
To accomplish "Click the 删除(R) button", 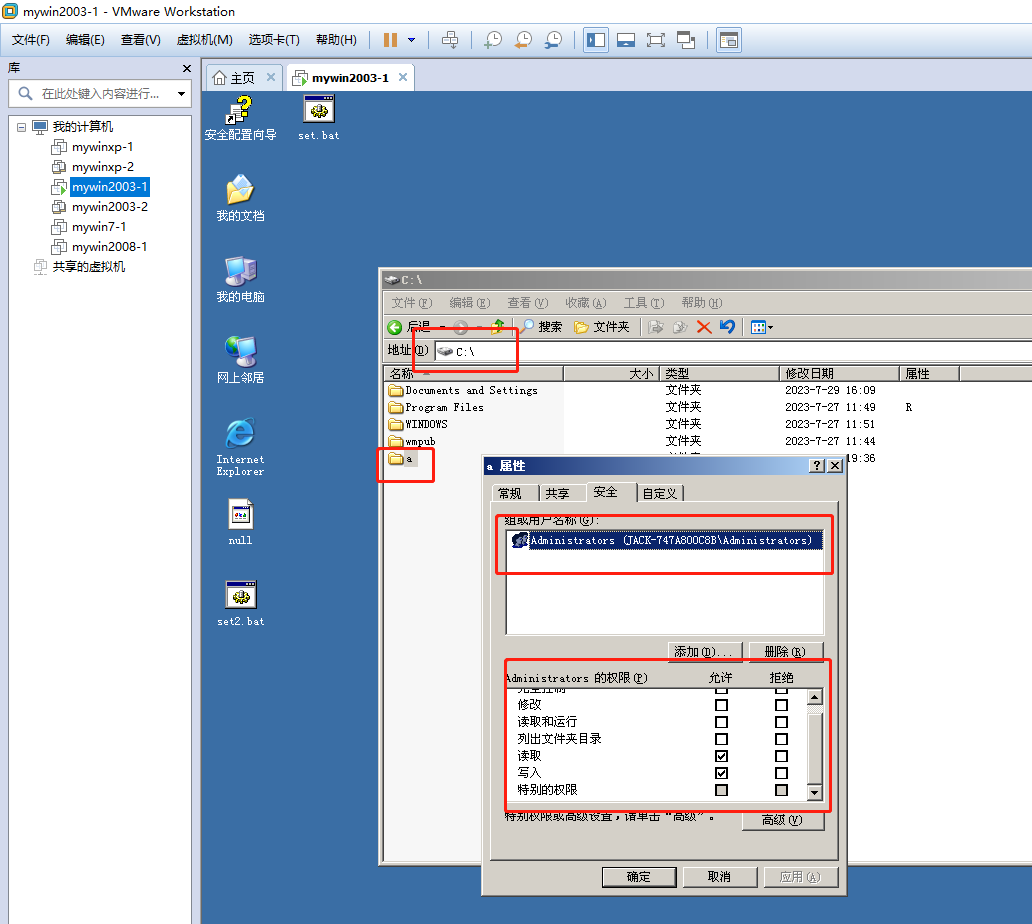I will point(785,652).
